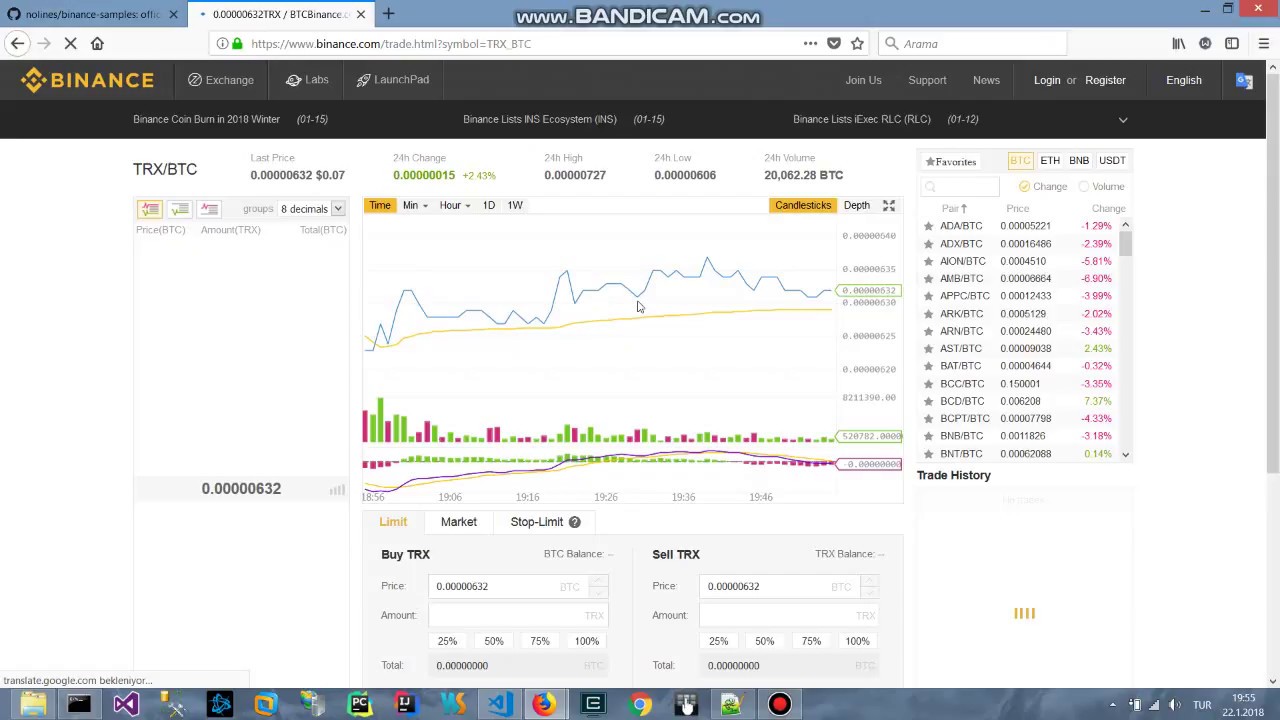The width and height of the screenshot is (1280, 720).
Task: Open Binance Lists INS Ecosystem announcement
Action: pos(540,119)
